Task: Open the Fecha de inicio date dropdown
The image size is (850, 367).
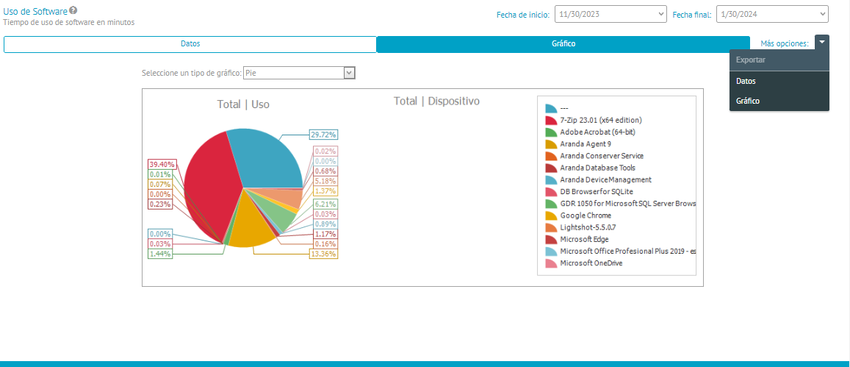Action: 610,14
